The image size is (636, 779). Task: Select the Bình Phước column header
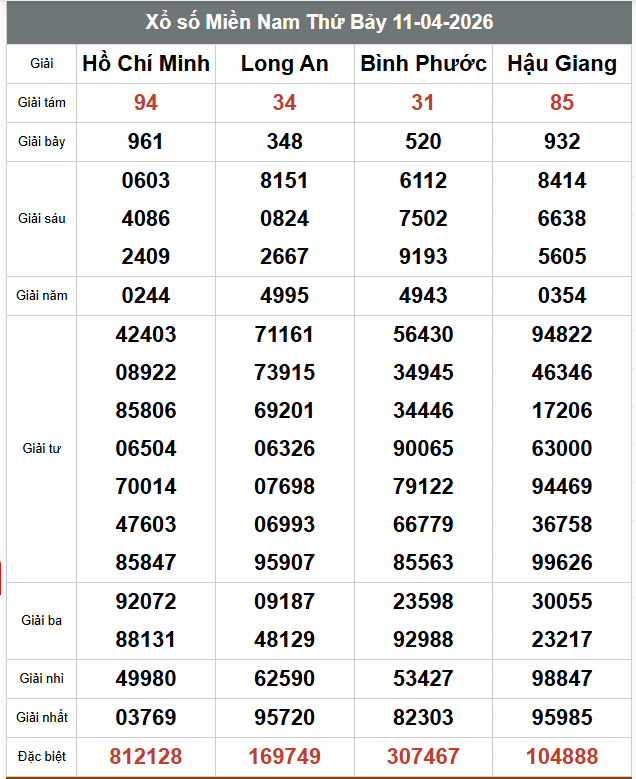423,64
